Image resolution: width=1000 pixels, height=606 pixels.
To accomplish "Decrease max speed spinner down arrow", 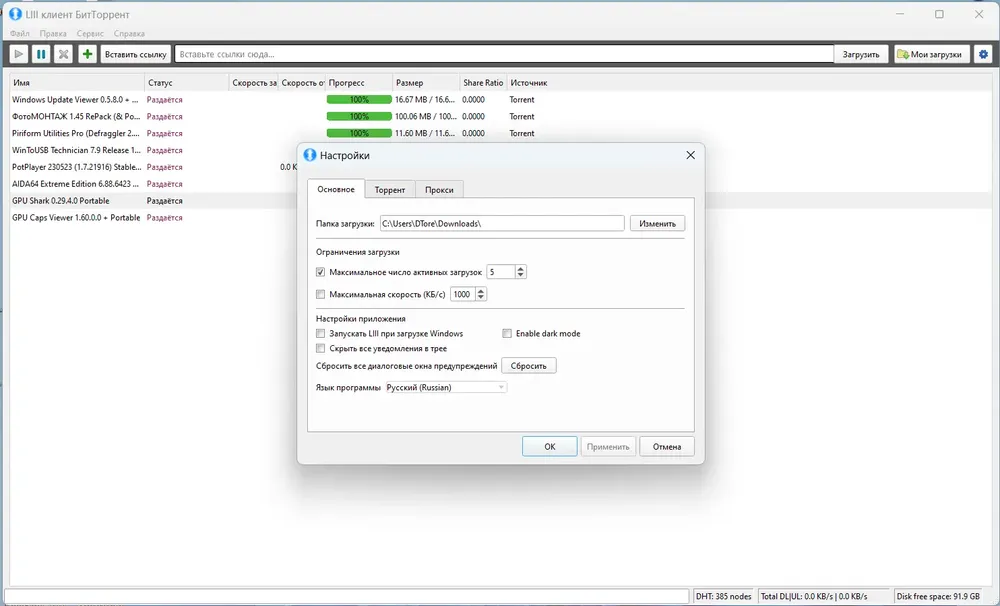I will [481, 297].
